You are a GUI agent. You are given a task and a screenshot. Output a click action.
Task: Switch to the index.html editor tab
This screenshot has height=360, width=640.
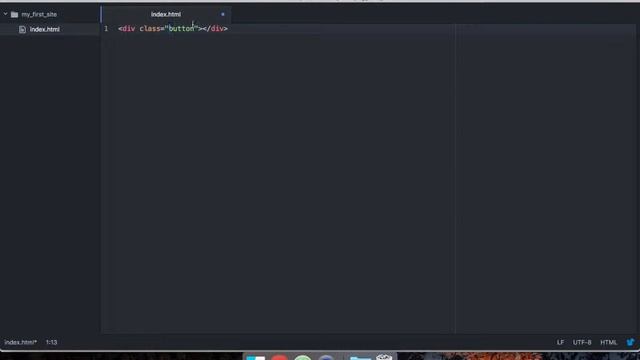(166, 14)
